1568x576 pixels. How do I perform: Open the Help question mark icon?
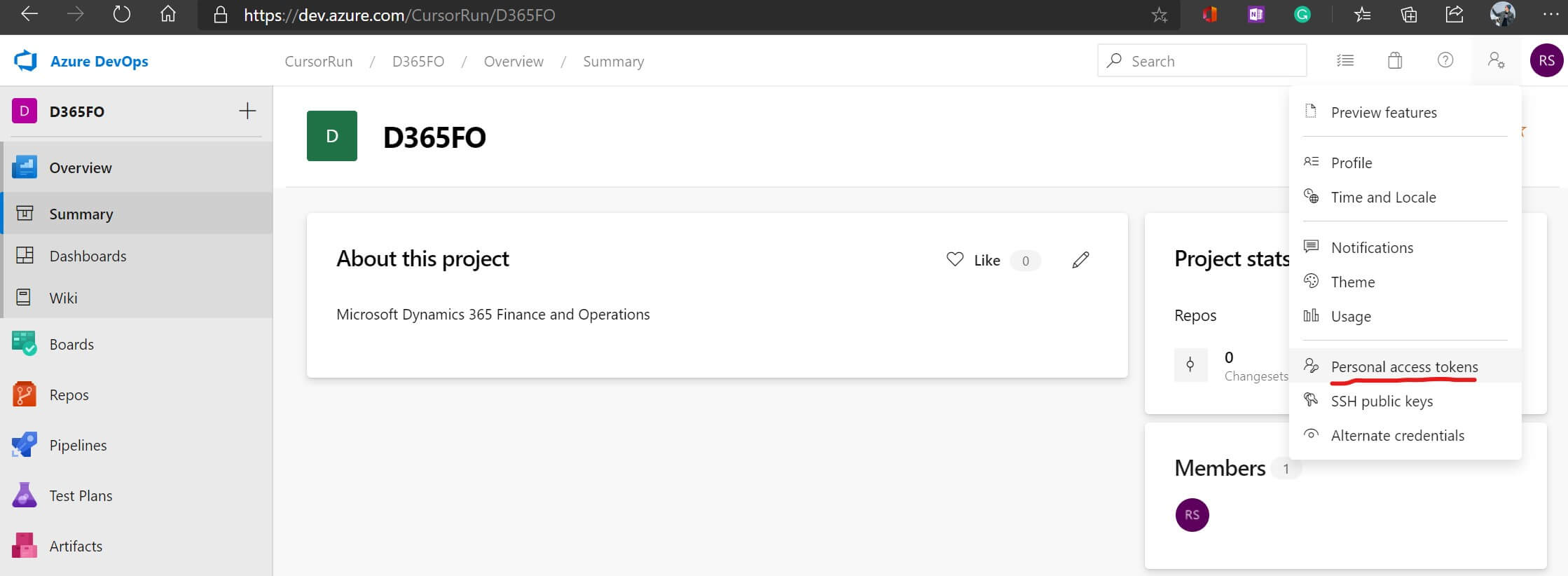1445,61
